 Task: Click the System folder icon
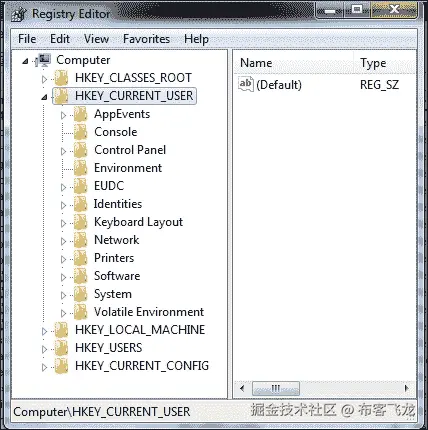[80, 294]
